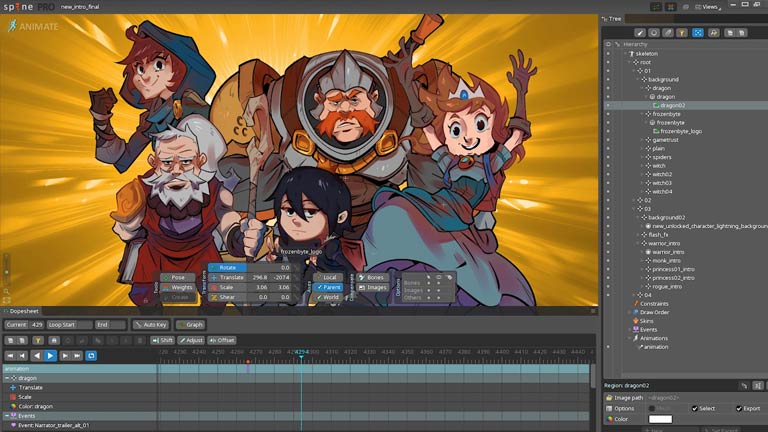
Task: Click the ANIMATE mode indicator
Action: pyautogui.click(x=33, y=26)
